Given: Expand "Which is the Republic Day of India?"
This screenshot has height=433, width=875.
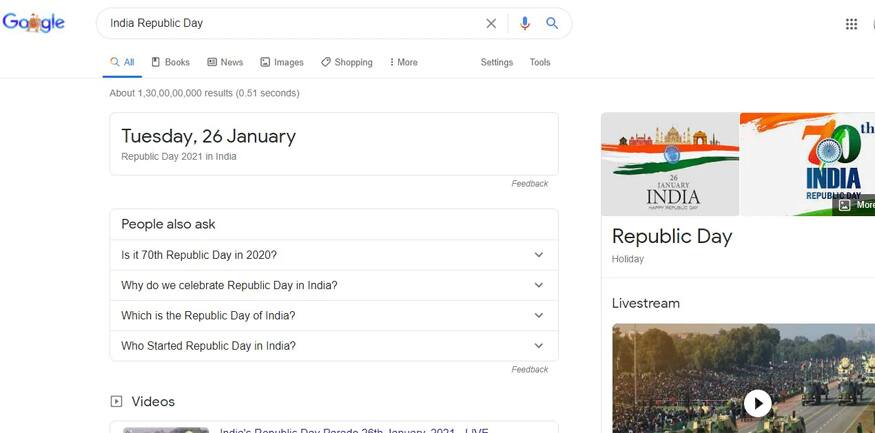Looking at the screenshot, I should 334,316.
